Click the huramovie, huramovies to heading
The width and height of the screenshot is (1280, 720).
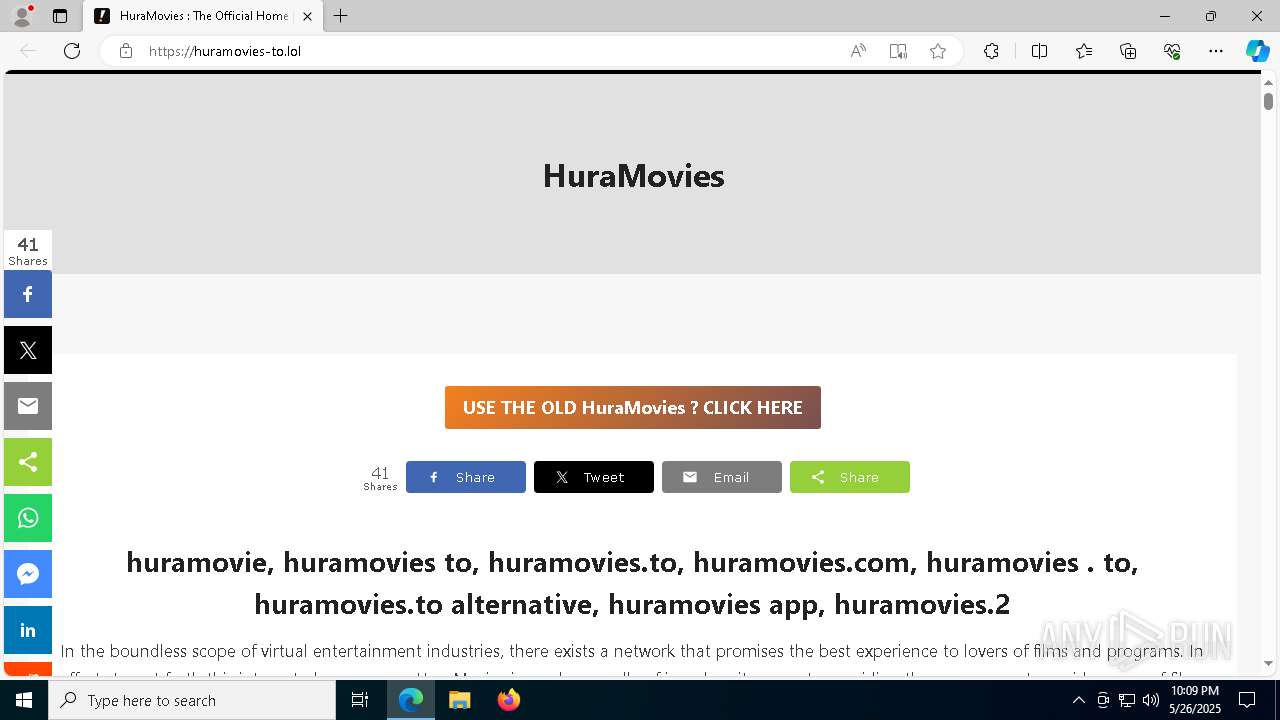632,583
